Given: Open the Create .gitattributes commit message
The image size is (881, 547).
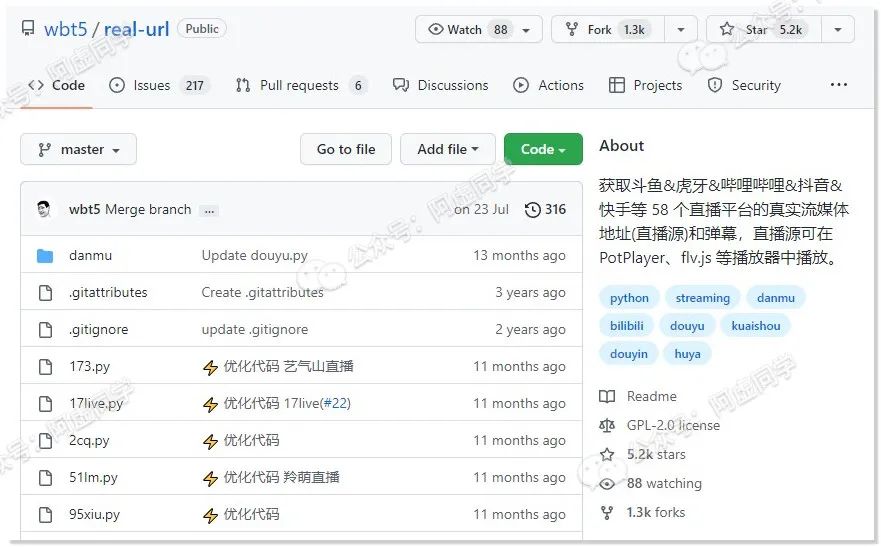Looking at the screenshot, I should (x=262, y=293).
